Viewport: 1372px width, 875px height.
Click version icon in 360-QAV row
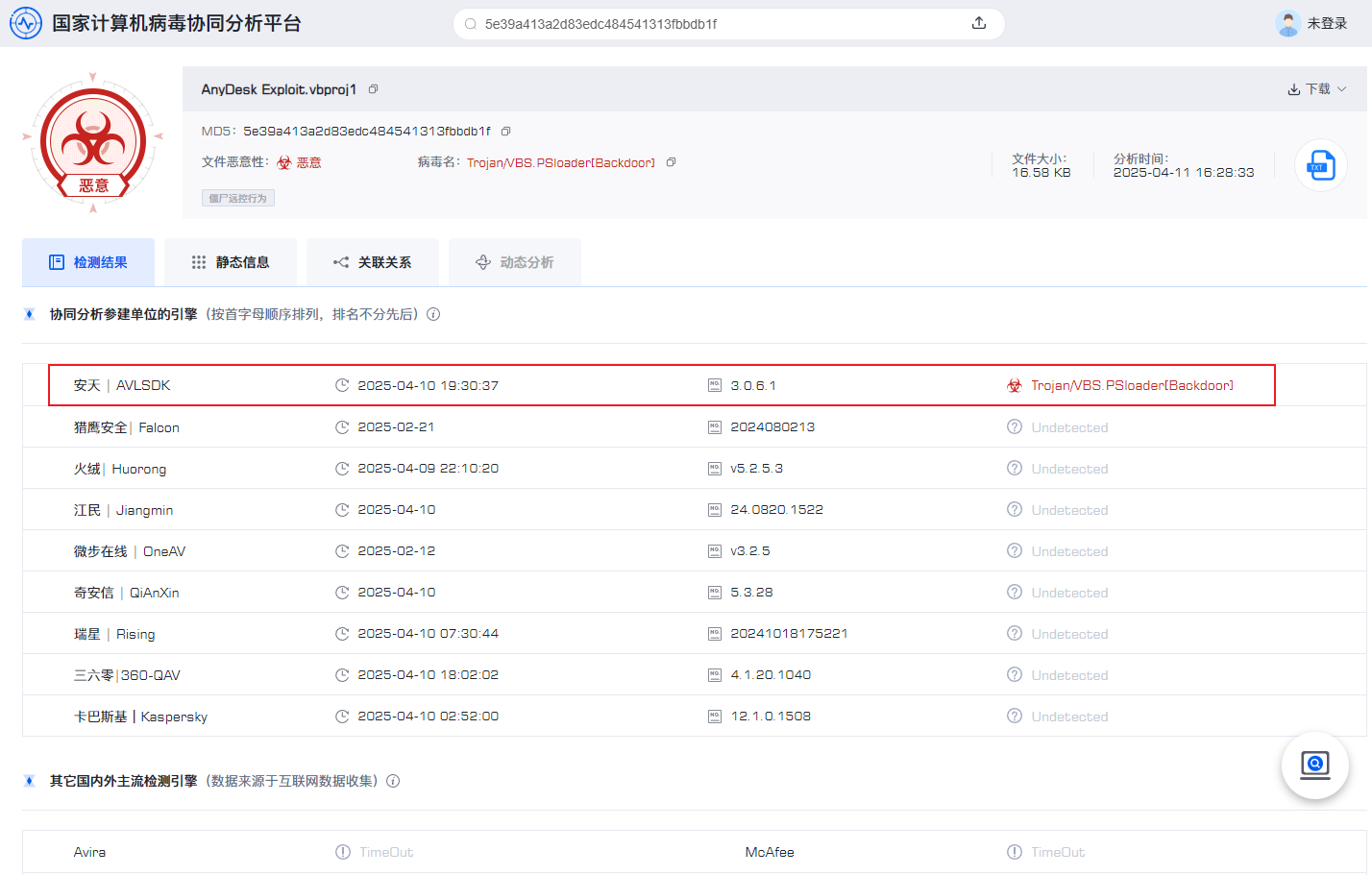click(715, 675)
